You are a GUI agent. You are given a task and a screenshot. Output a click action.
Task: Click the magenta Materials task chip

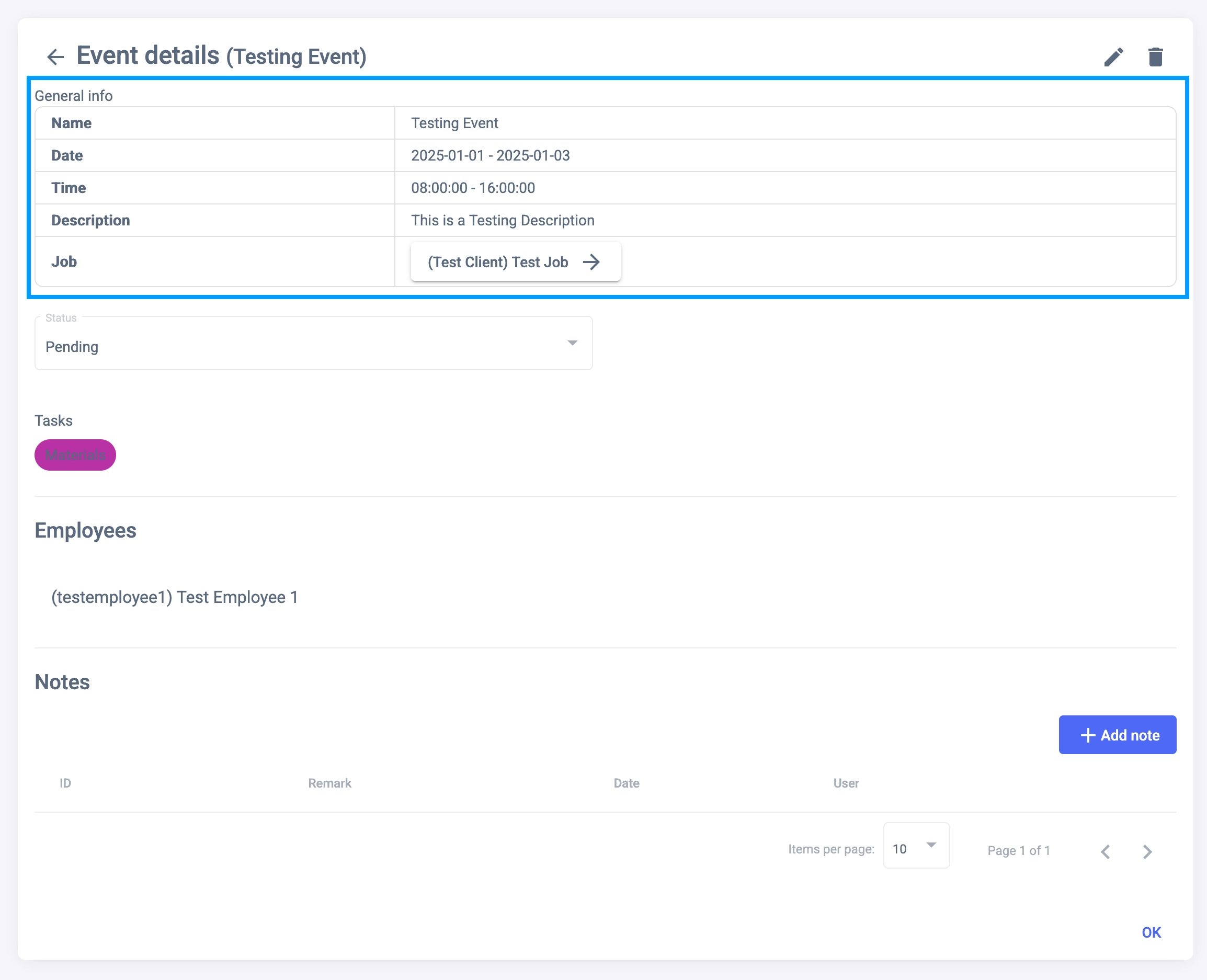tap(75, 455)
